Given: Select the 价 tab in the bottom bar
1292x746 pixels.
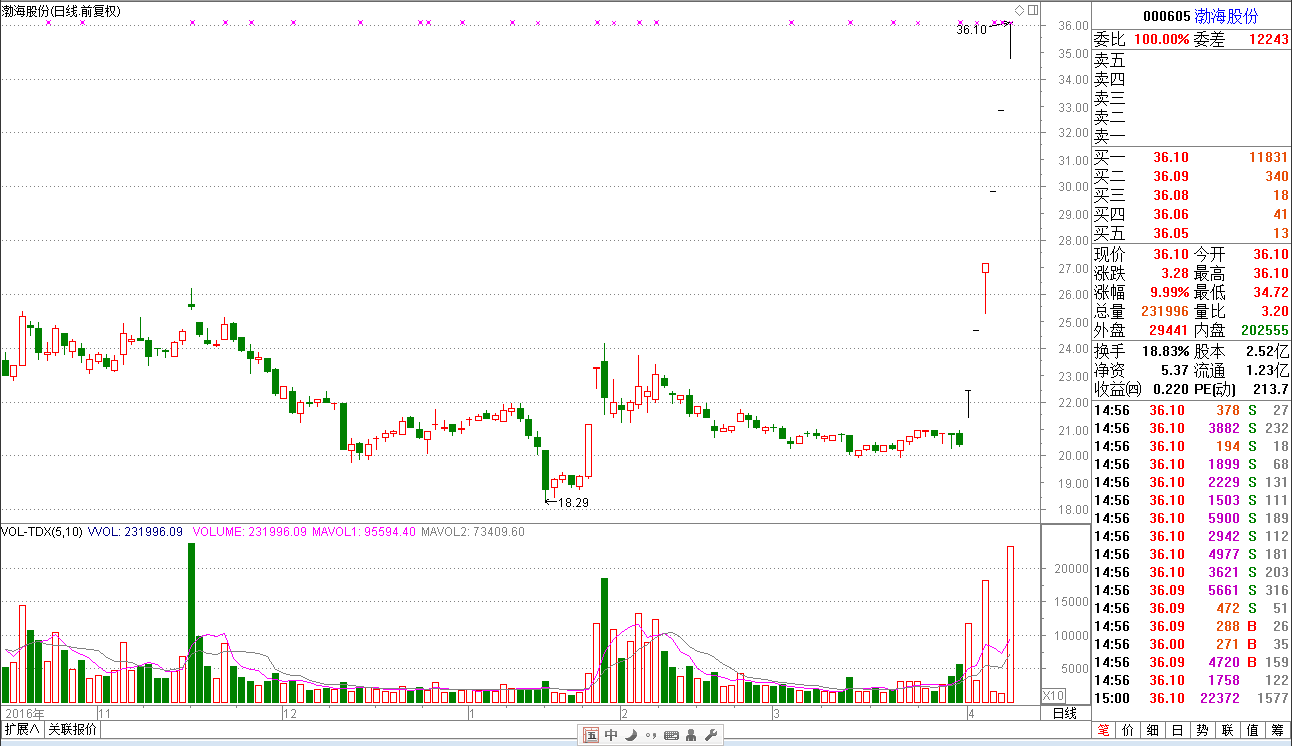Looking at the screenshot, I should [x=1129, y=730].
